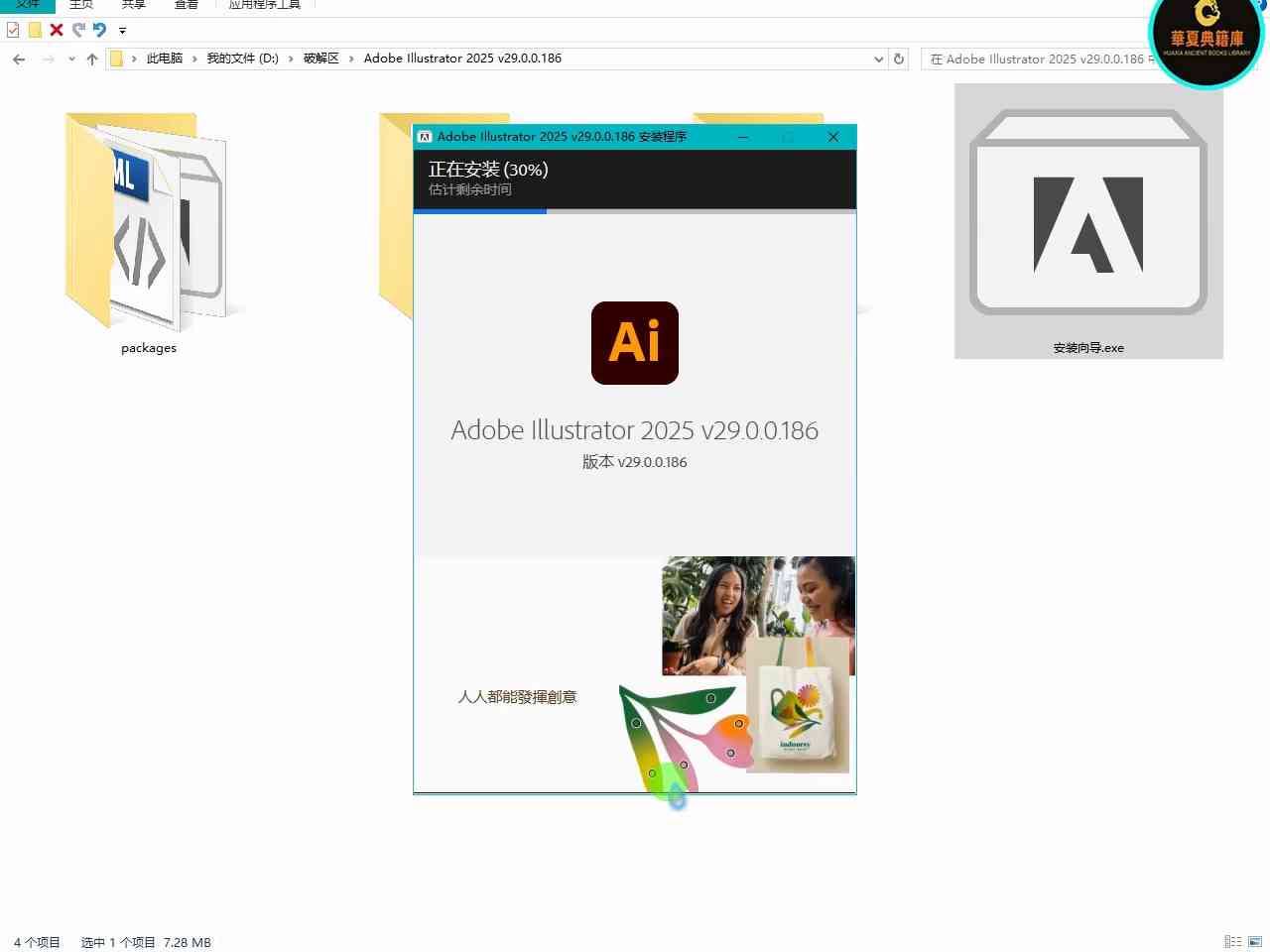This screenshot has width=1270, height=952.
Task: Go forward with the Explorer forward arrow
Action: (x=48, y=59)
